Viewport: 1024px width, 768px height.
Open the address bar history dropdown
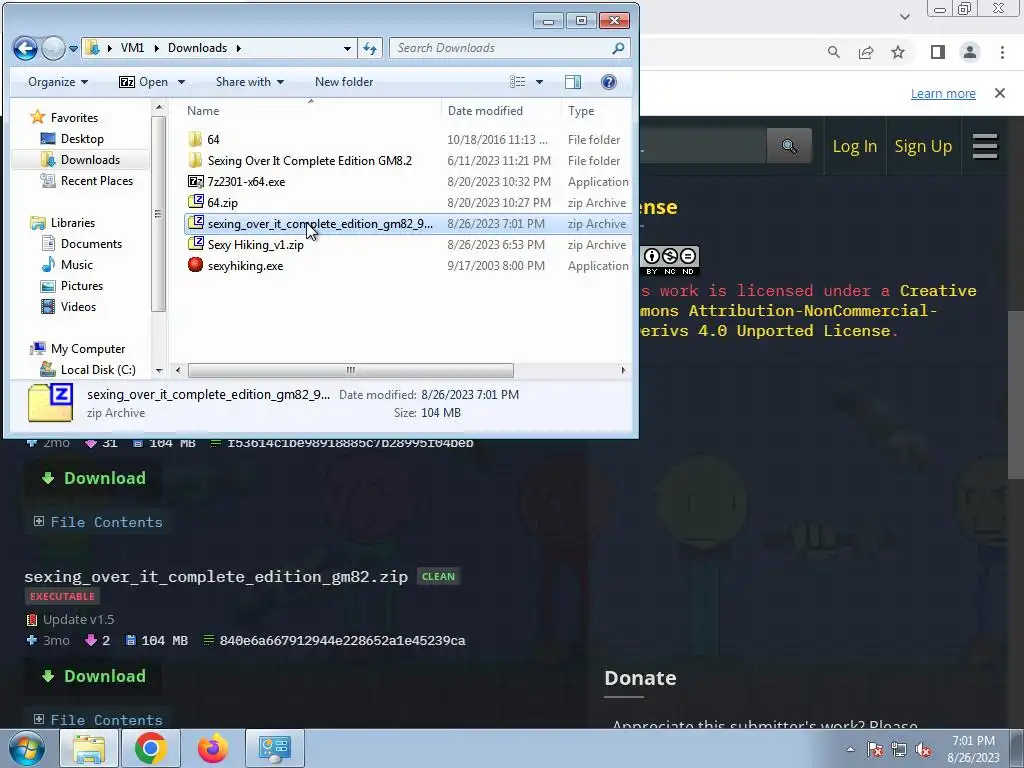coord(347,48)
